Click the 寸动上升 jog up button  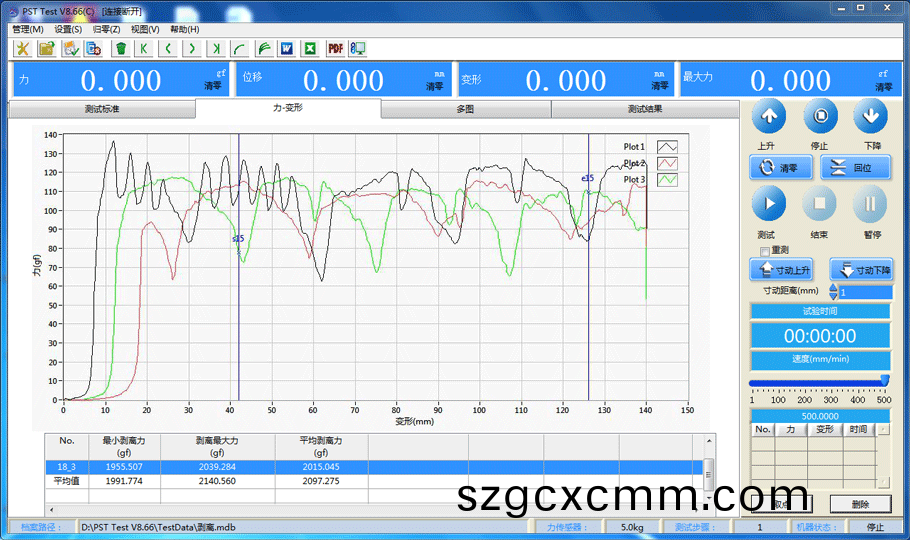[x=781, y=270]
